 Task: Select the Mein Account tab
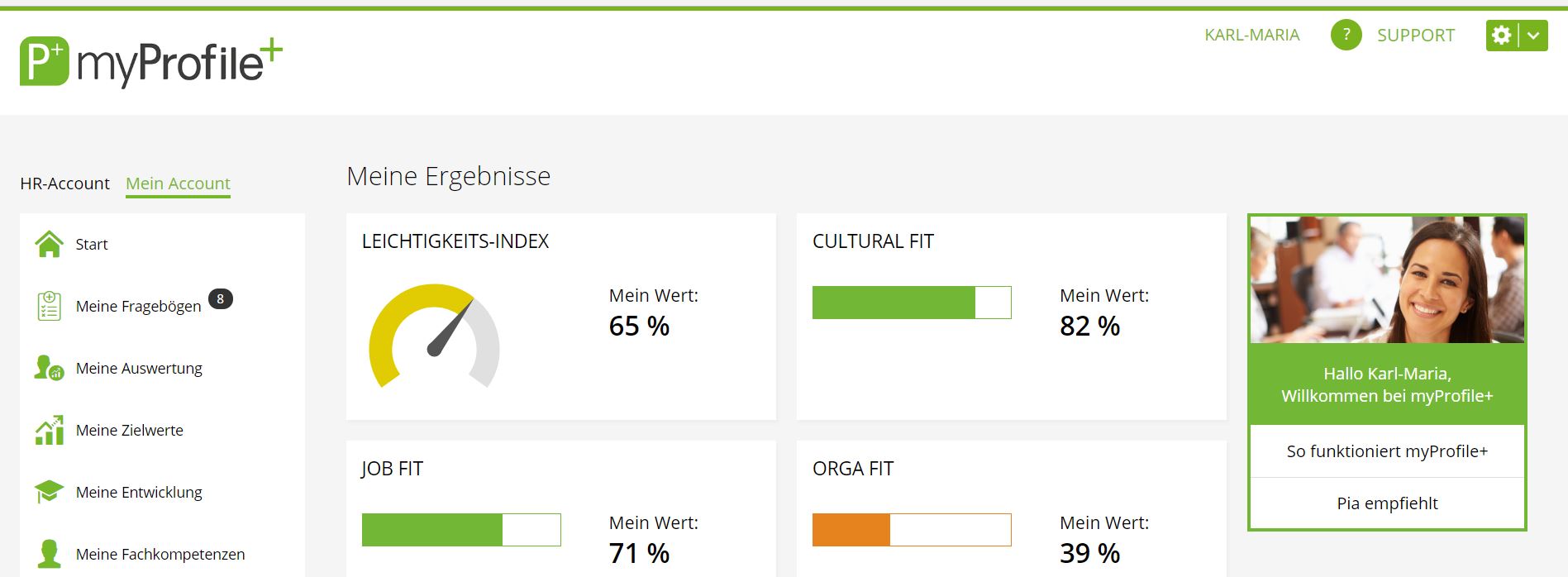pos(178,184)
